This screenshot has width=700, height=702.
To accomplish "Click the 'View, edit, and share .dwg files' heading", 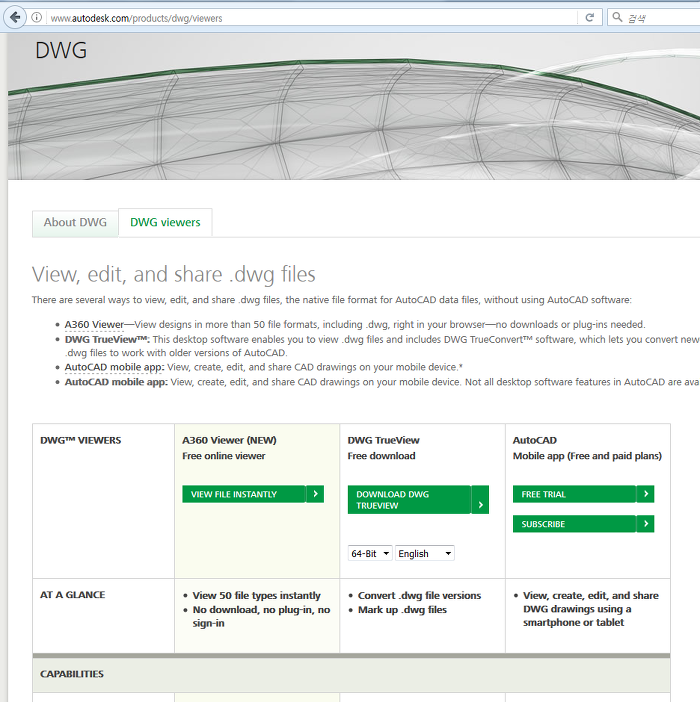I will pos(174,274).
